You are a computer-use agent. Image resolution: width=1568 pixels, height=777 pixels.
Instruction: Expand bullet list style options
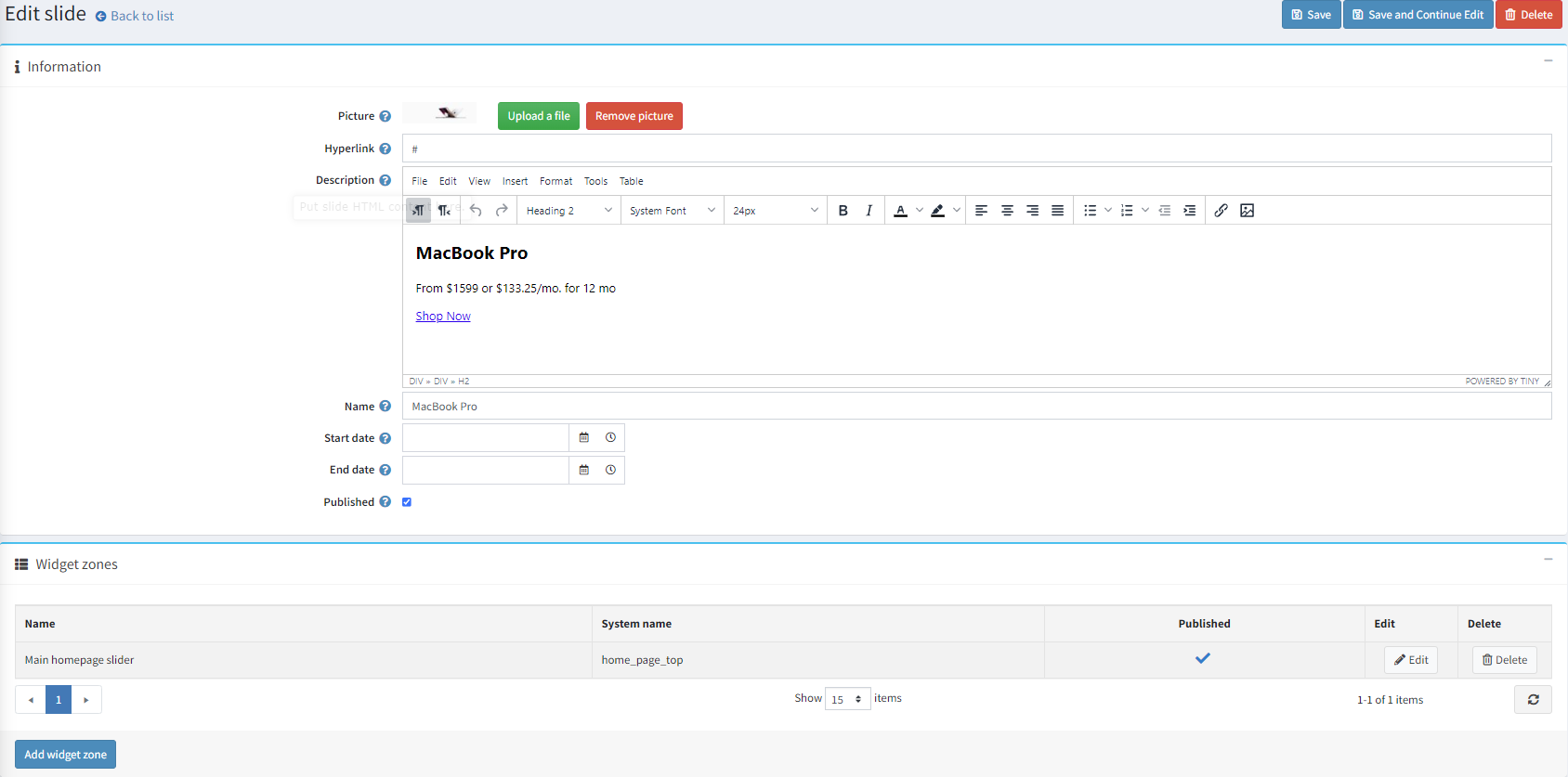click(x=1108, y=211)
